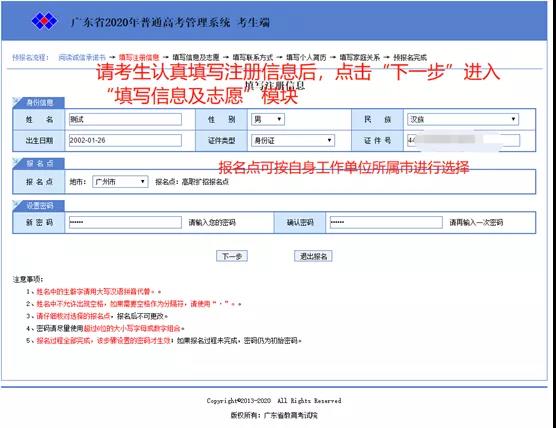556x428 pixels.
Task: Select the 填写注册信息 step in flow
Action: coord(139,57)
